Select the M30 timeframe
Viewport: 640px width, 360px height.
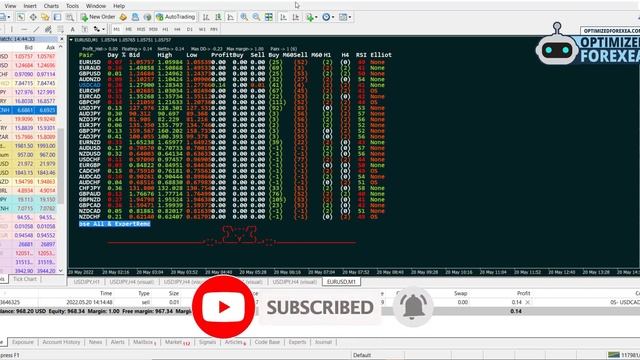(153, 29)
